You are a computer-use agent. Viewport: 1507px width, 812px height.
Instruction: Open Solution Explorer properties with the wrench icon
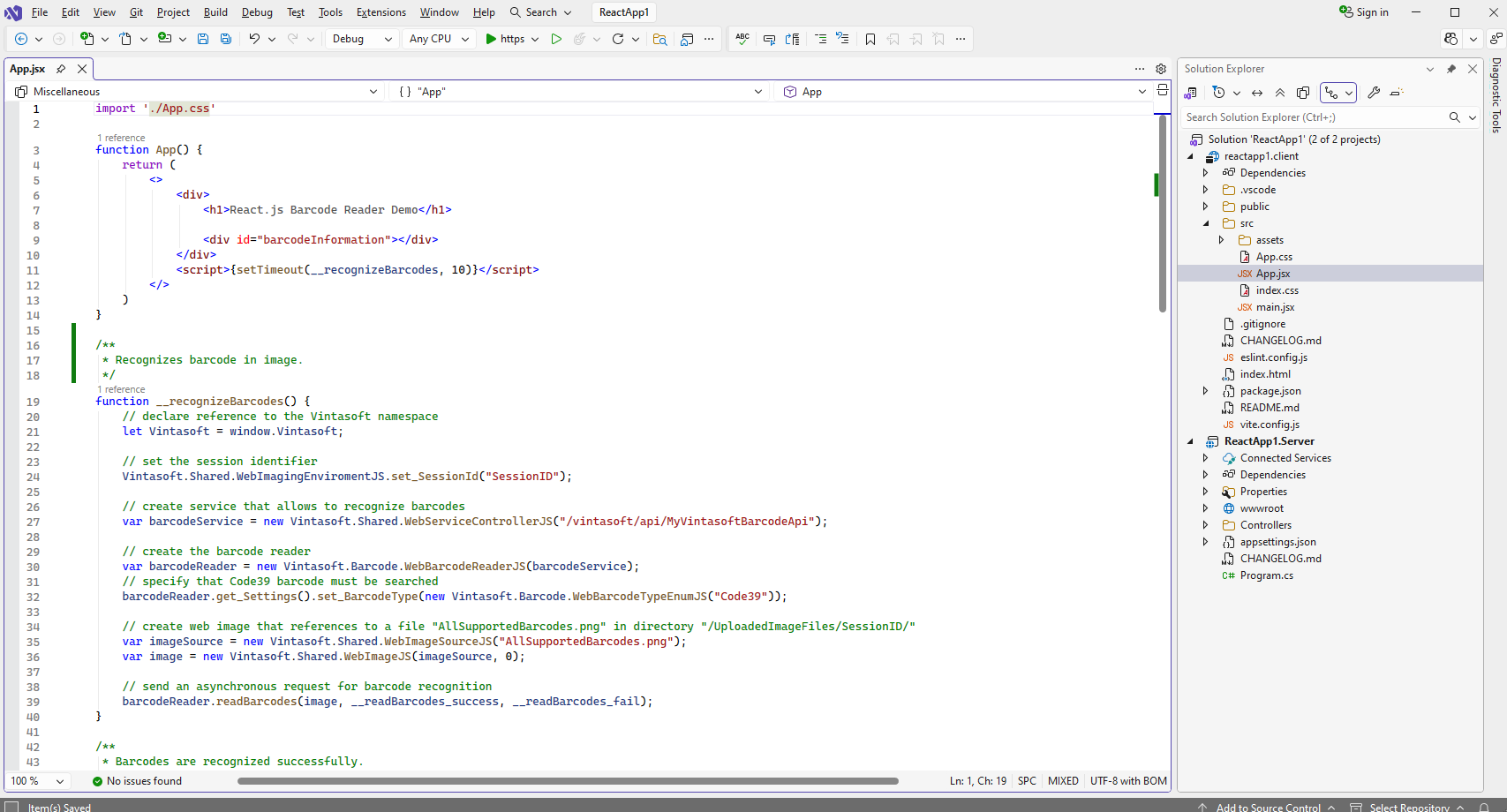point(1375,93)
